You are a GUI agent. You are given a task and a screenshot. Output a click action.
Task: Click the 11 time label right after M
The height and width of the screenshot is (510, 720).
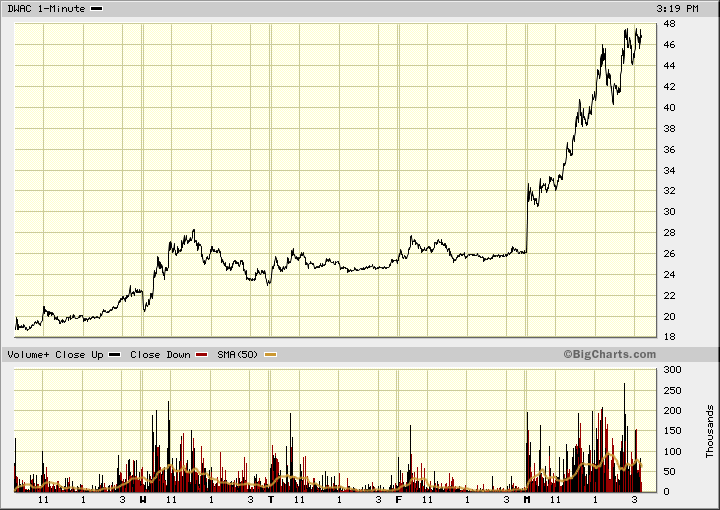(x=555, y=499)
